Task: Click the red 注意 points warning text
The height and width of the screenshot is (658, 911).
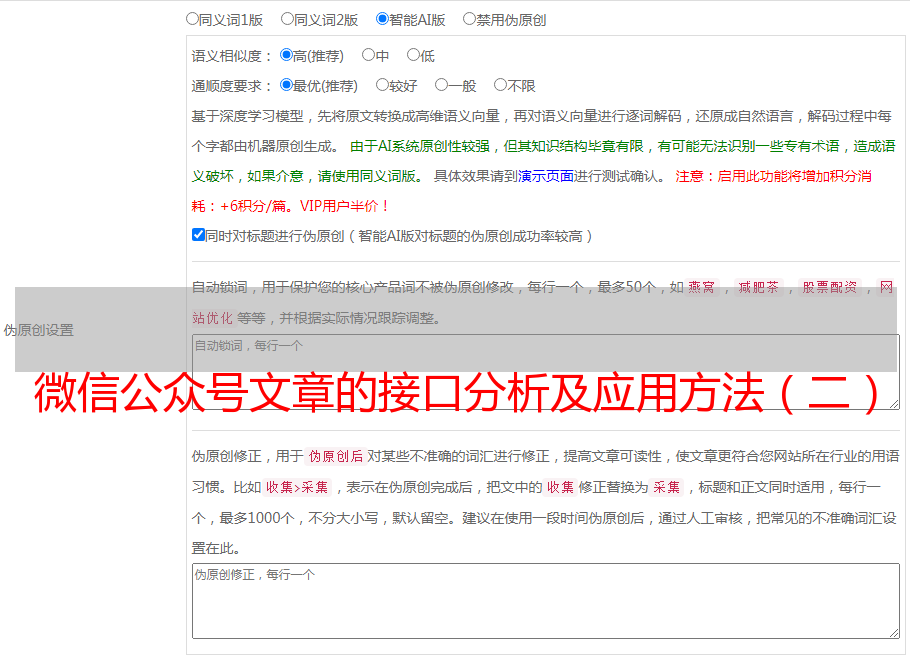Action: 532,191
